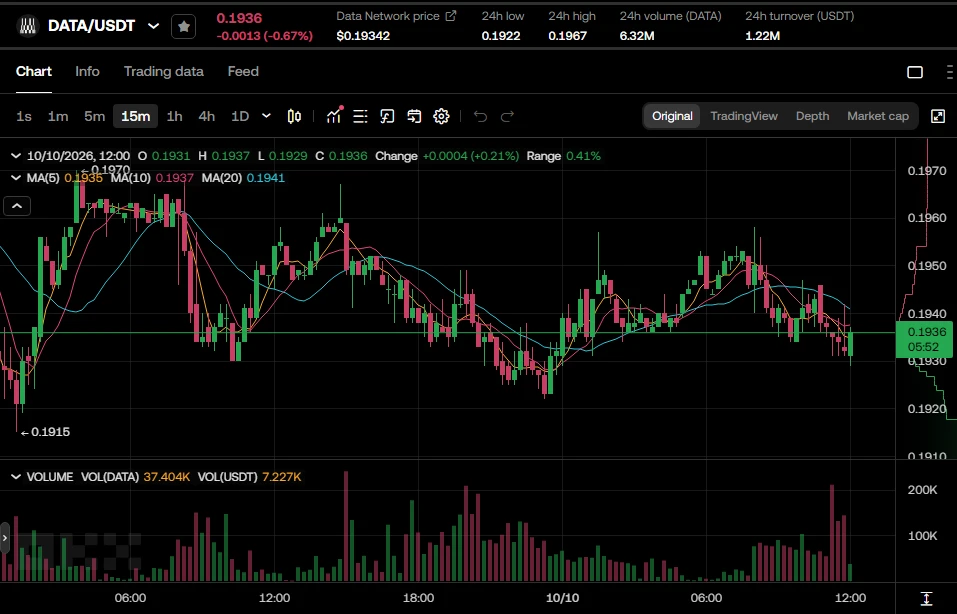The width and height of the screenshot is (957, 614).
Task: Open the drawing tools icon
Action: (387, 116)
